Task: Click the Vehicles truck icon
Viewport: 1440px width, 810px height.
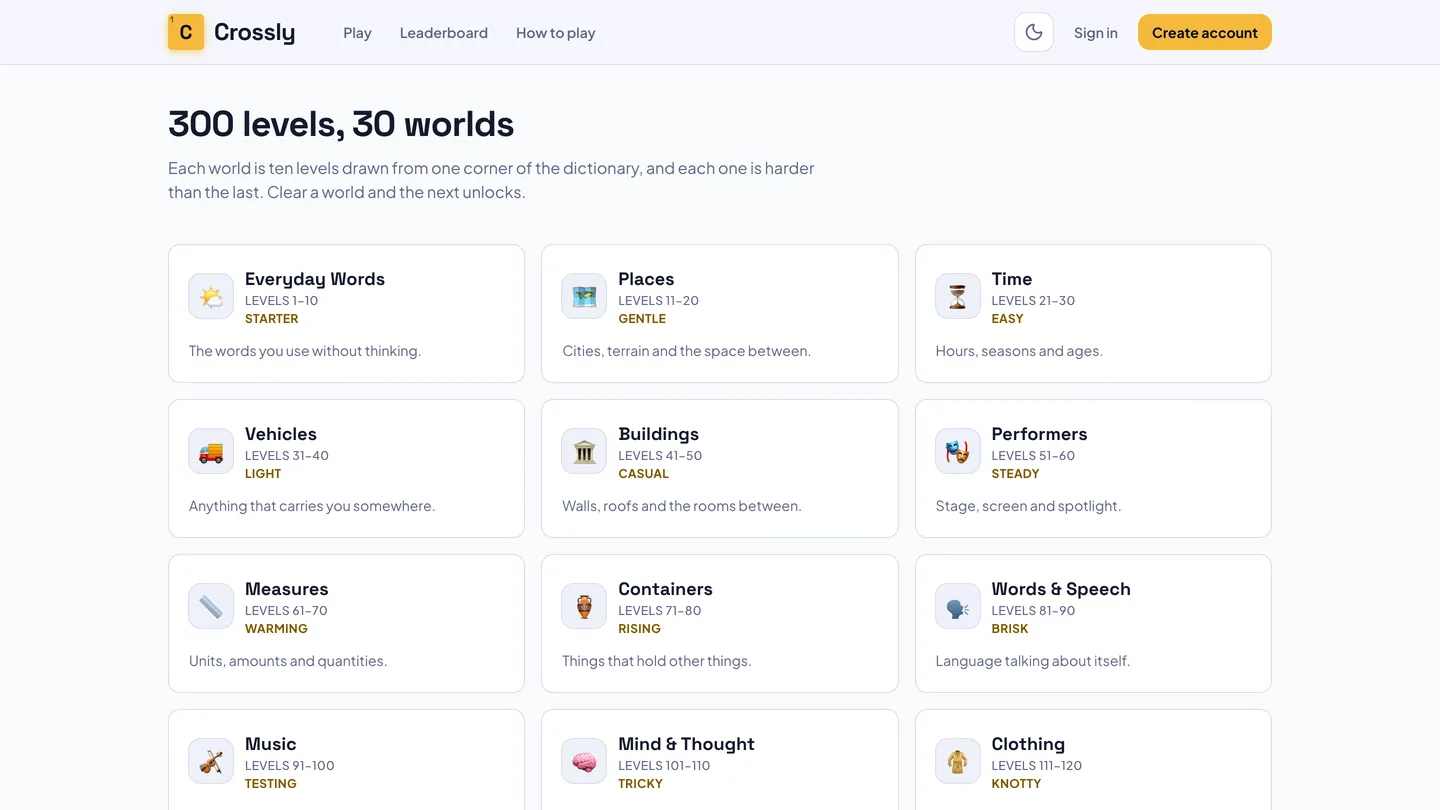Action: coord(211,452)
